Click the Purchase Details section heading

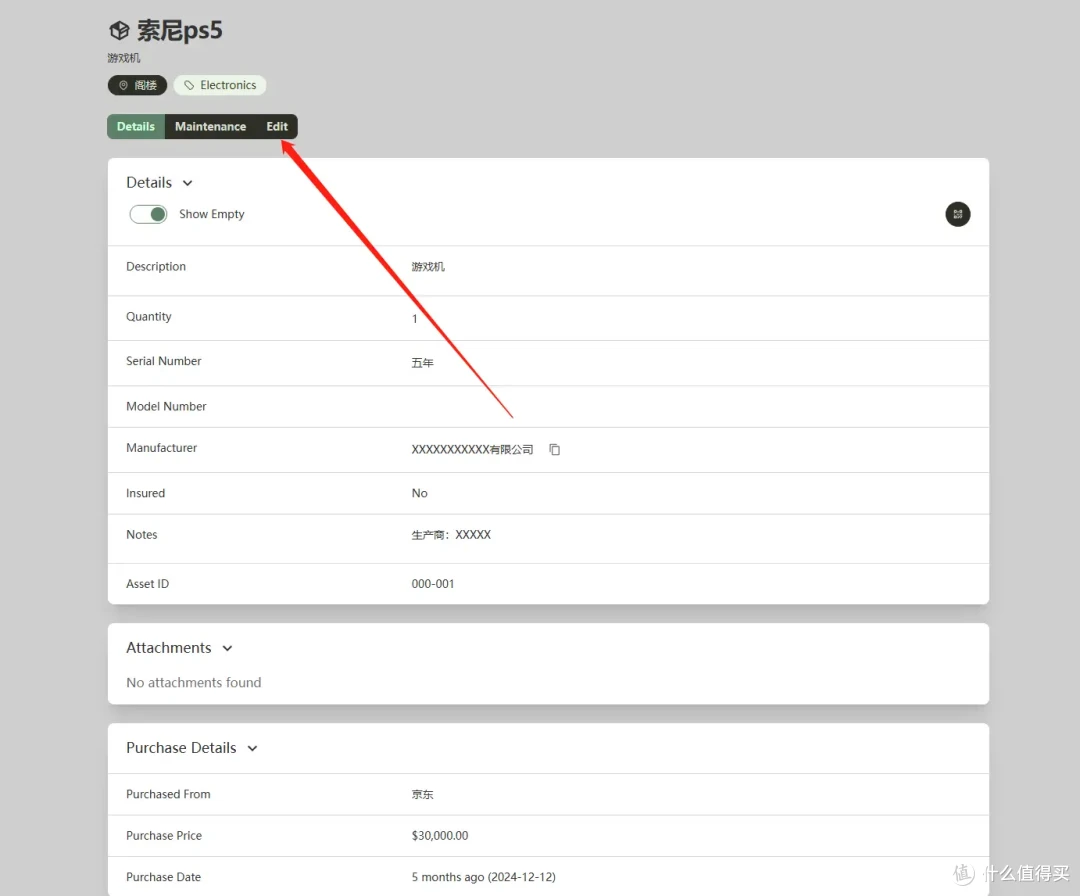pos(181,748)
